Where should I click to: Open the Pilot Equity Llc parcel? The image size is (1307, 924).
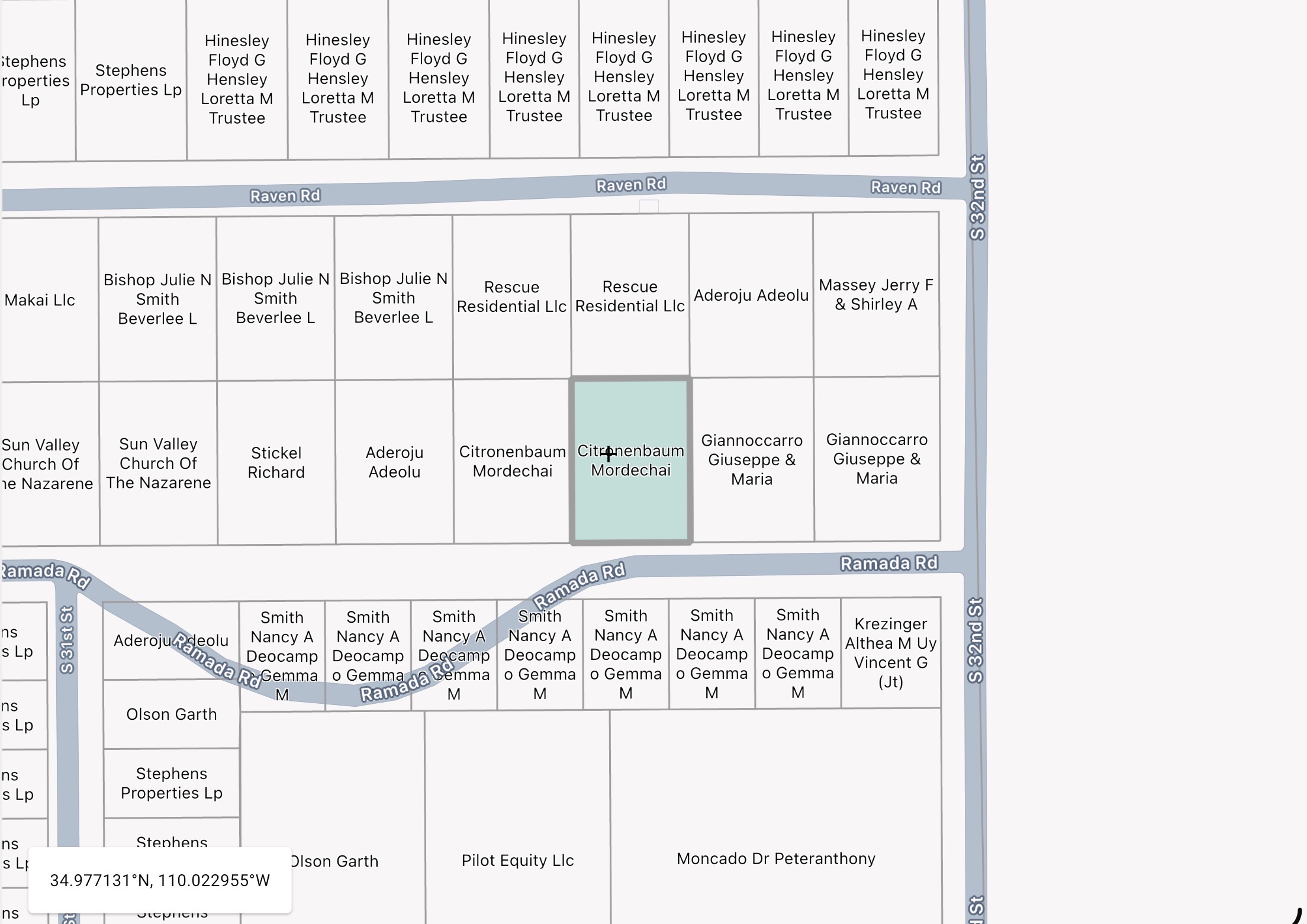click(x=517, y=860)
